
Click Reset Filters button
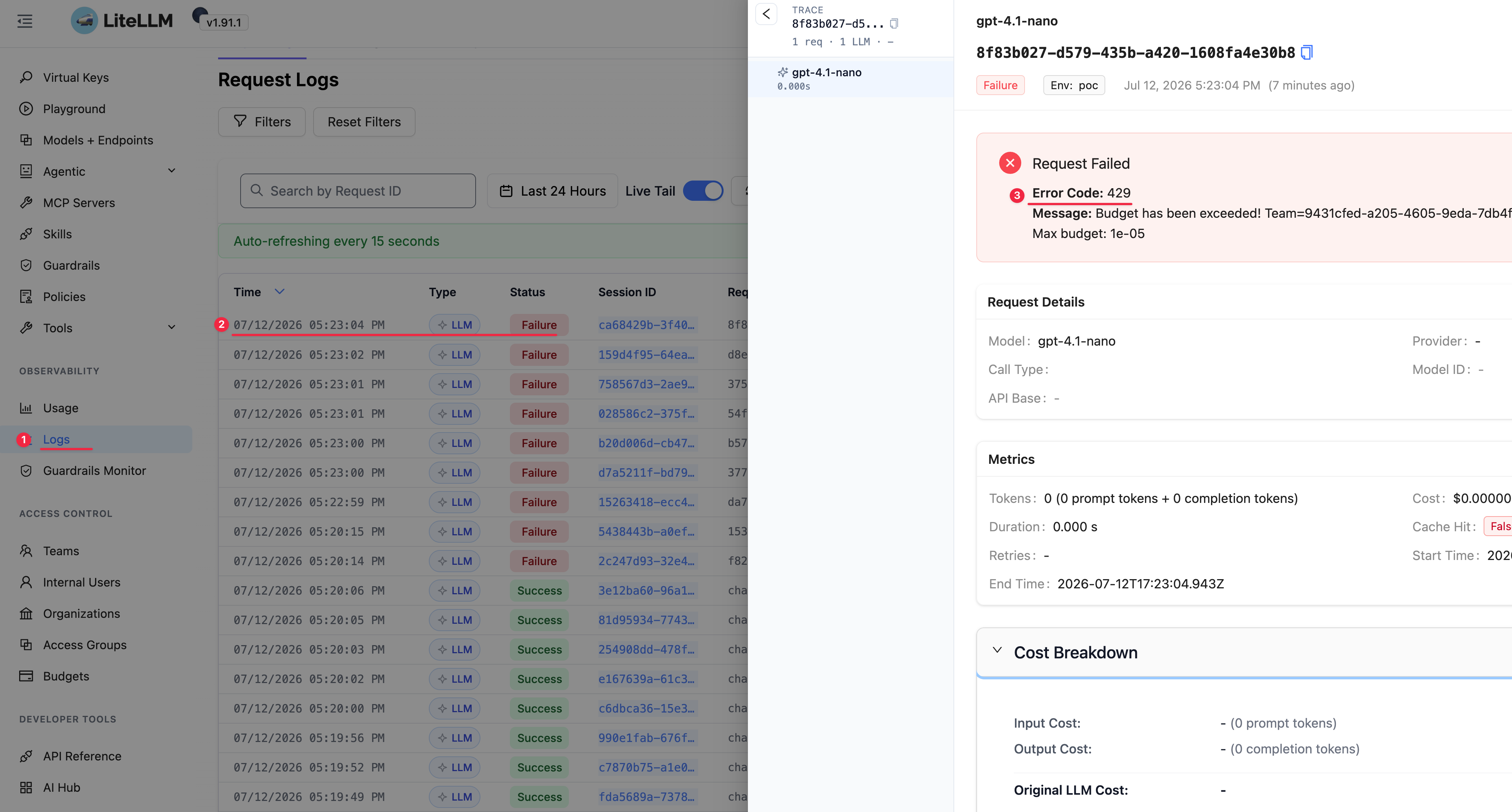point(364,122)
